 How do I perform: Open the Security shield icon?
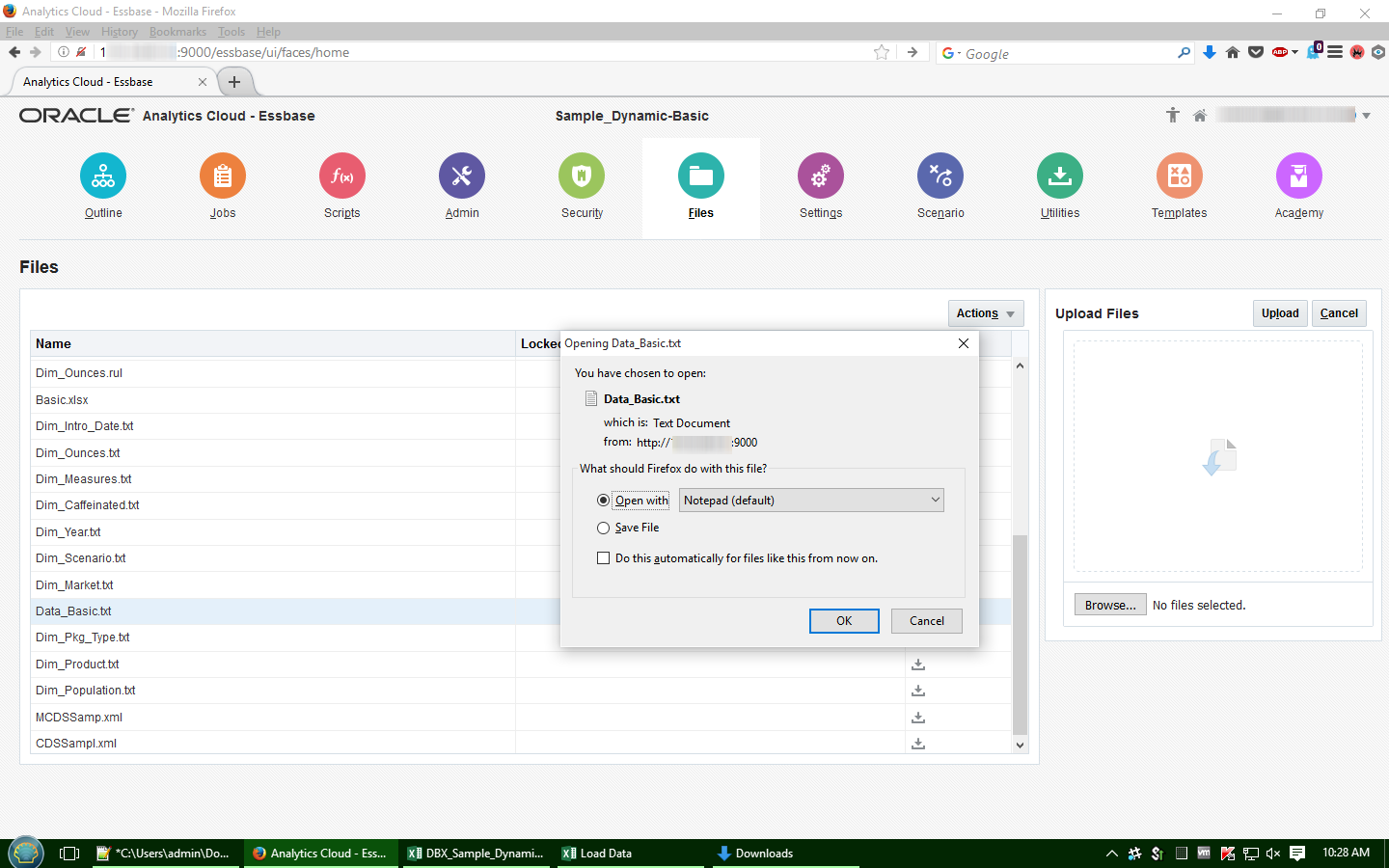coord(582,176)
